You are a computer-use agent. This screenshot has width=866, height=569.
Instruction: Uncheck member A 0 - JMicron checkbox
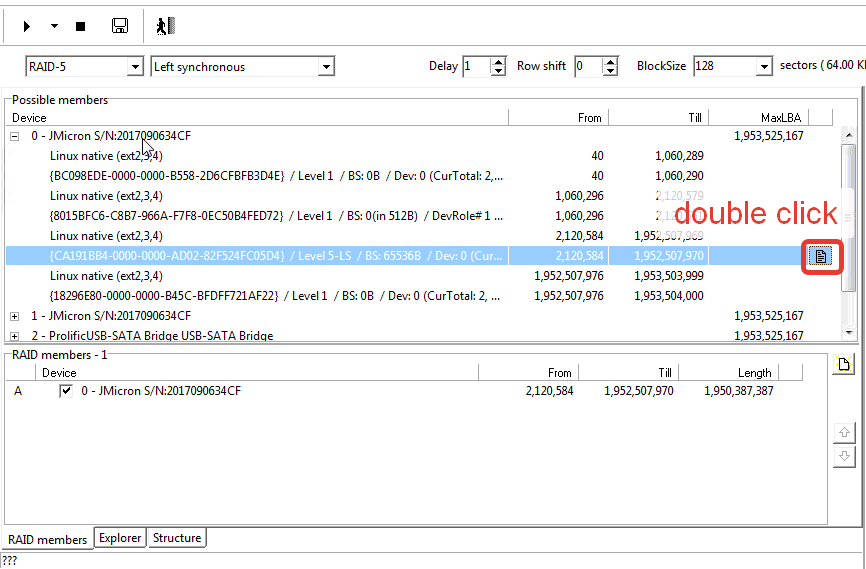[66, 391]
